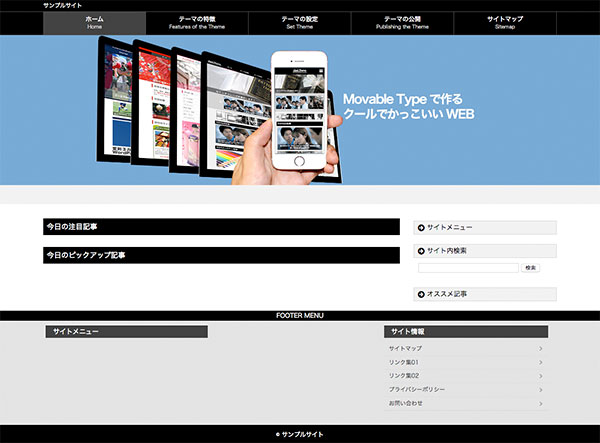Click the © サンプルサイト copyright text

tap(300, 435)
